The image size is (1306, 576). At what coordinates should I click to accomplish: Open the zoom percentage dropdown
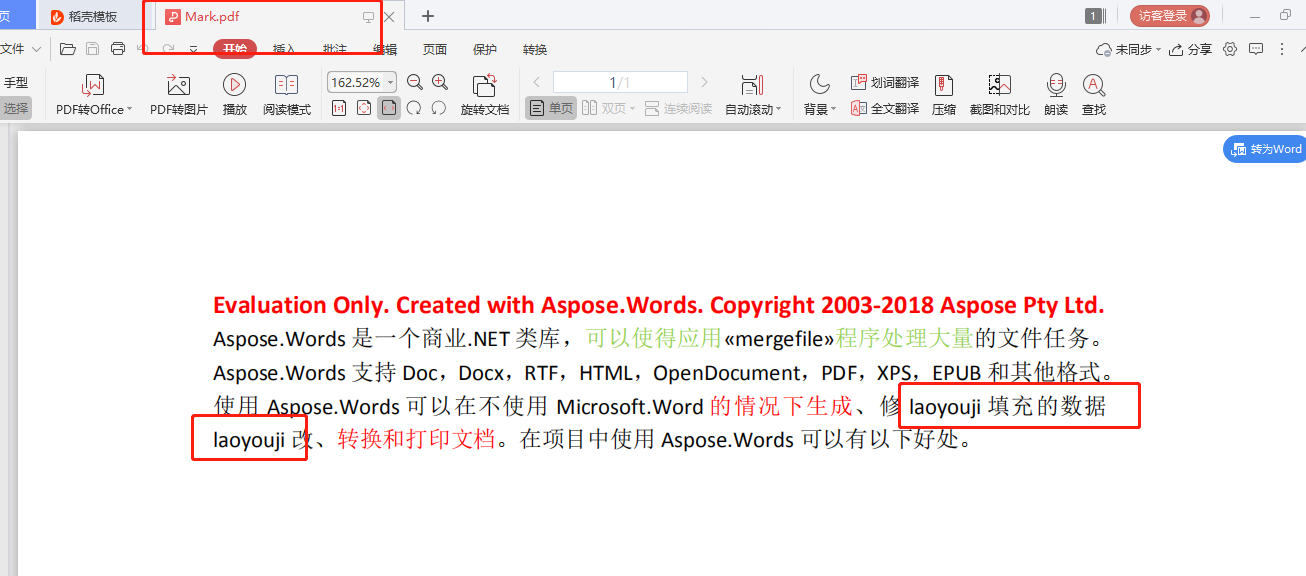pos(390,82)
